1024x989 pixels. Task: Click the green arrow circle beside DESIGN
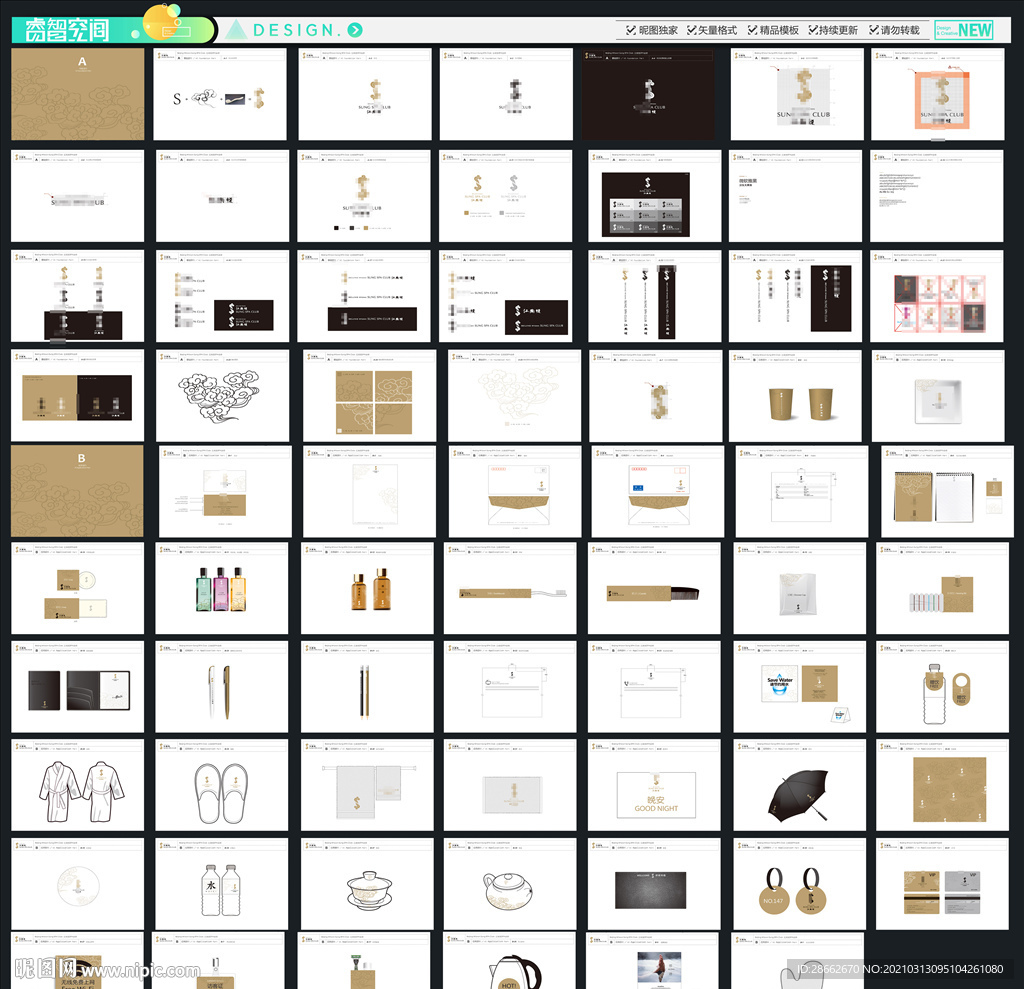pyautogui.click(x=355, y=29)
